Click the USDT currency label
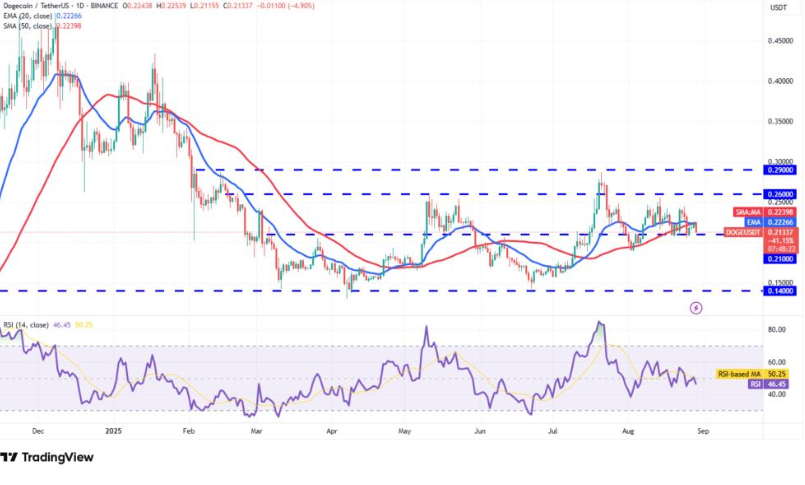This screenshot has height=485, width=805. pos(779,7)
